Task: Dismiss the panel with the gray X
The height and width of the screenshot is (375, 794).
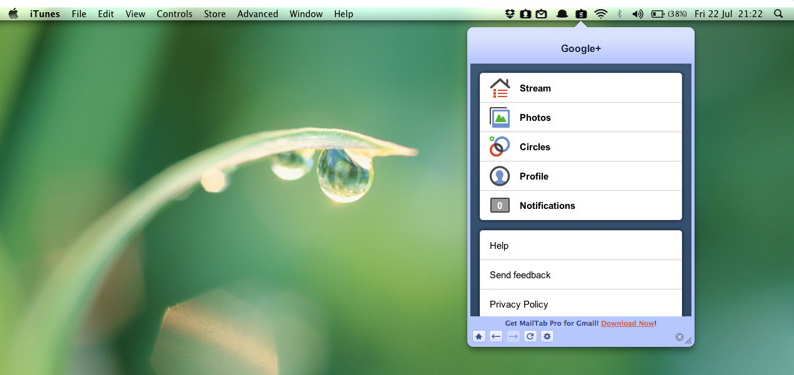Action: point(680,337)
